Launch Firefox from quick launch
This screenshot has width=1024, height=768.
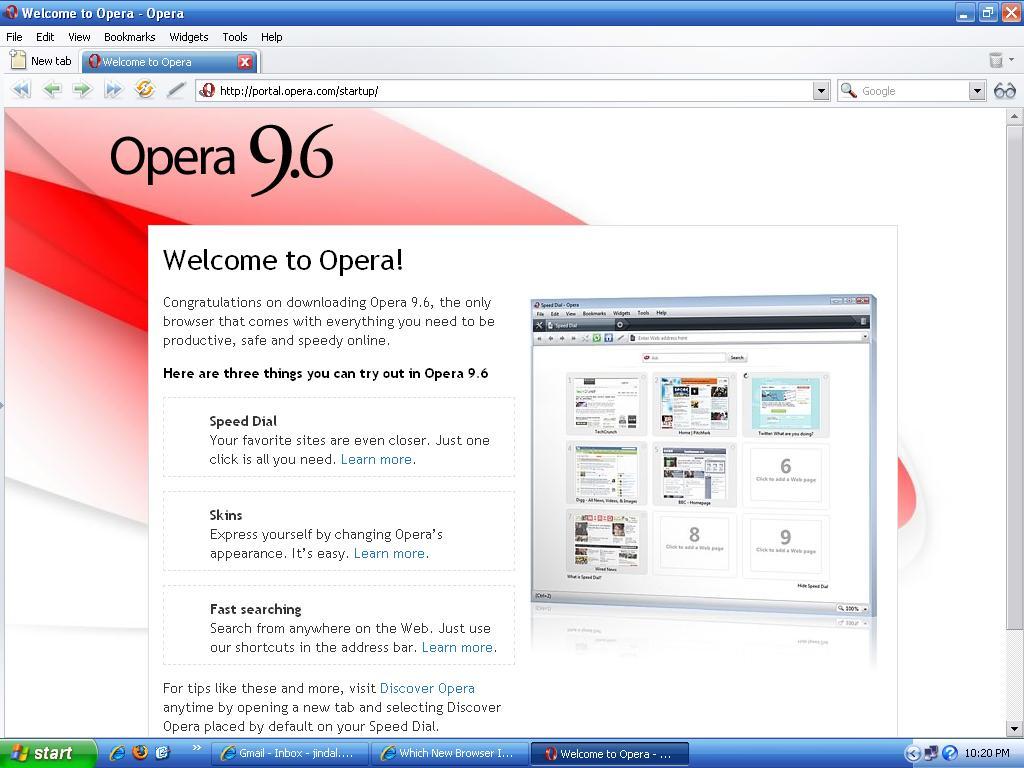coord(140,753)
